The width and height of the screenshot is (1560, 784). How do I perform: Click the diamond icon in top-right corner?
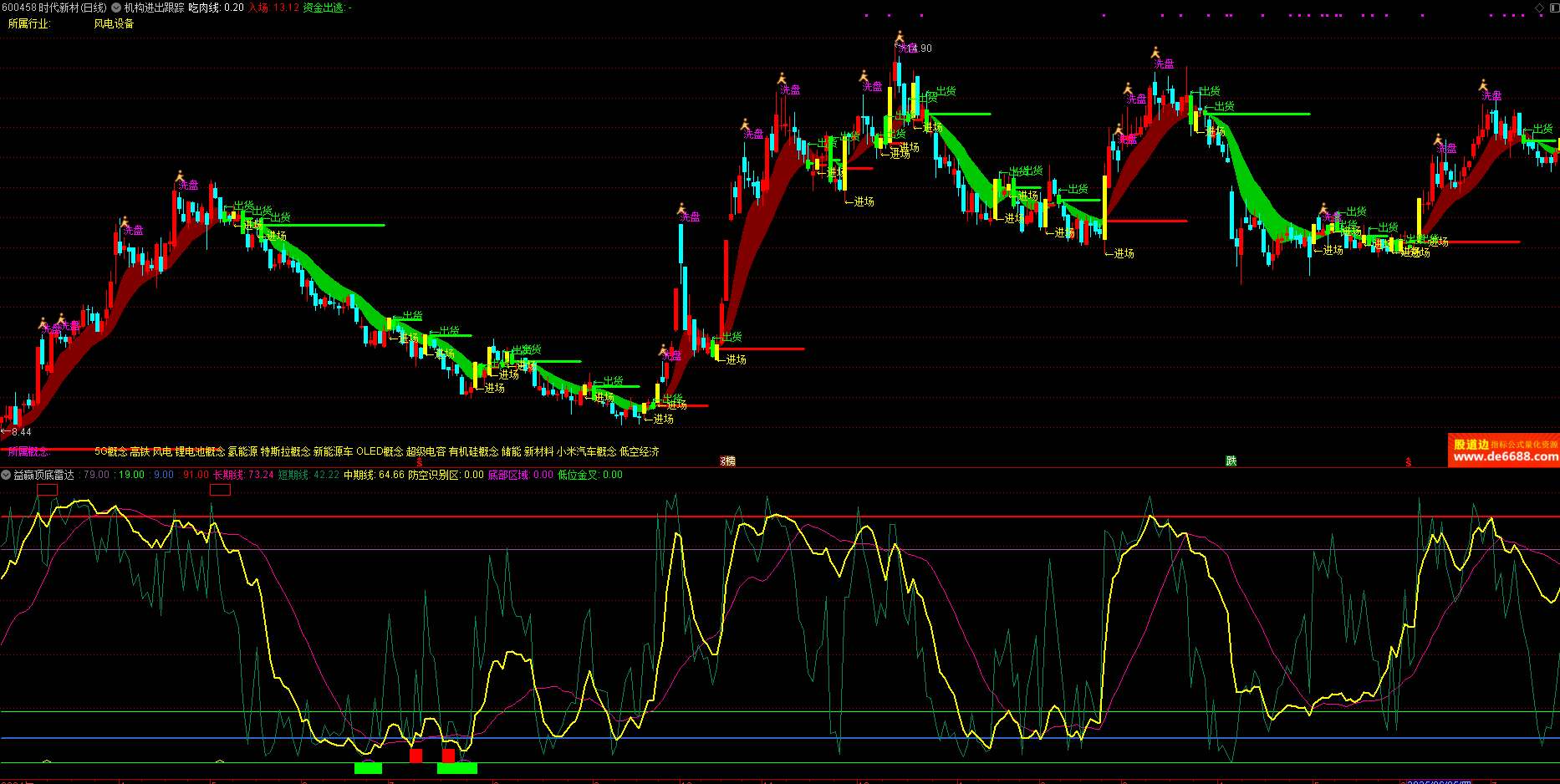tap(1540, 8)
